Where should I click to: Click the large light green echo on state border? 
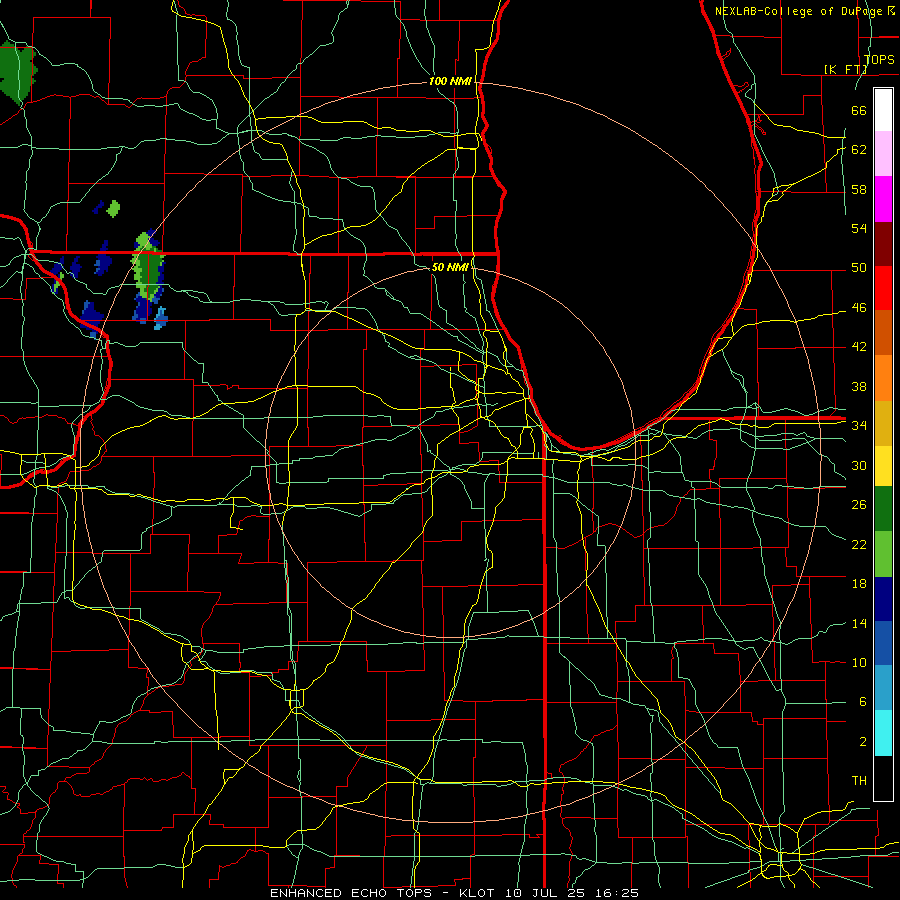[x=148, y=267]
